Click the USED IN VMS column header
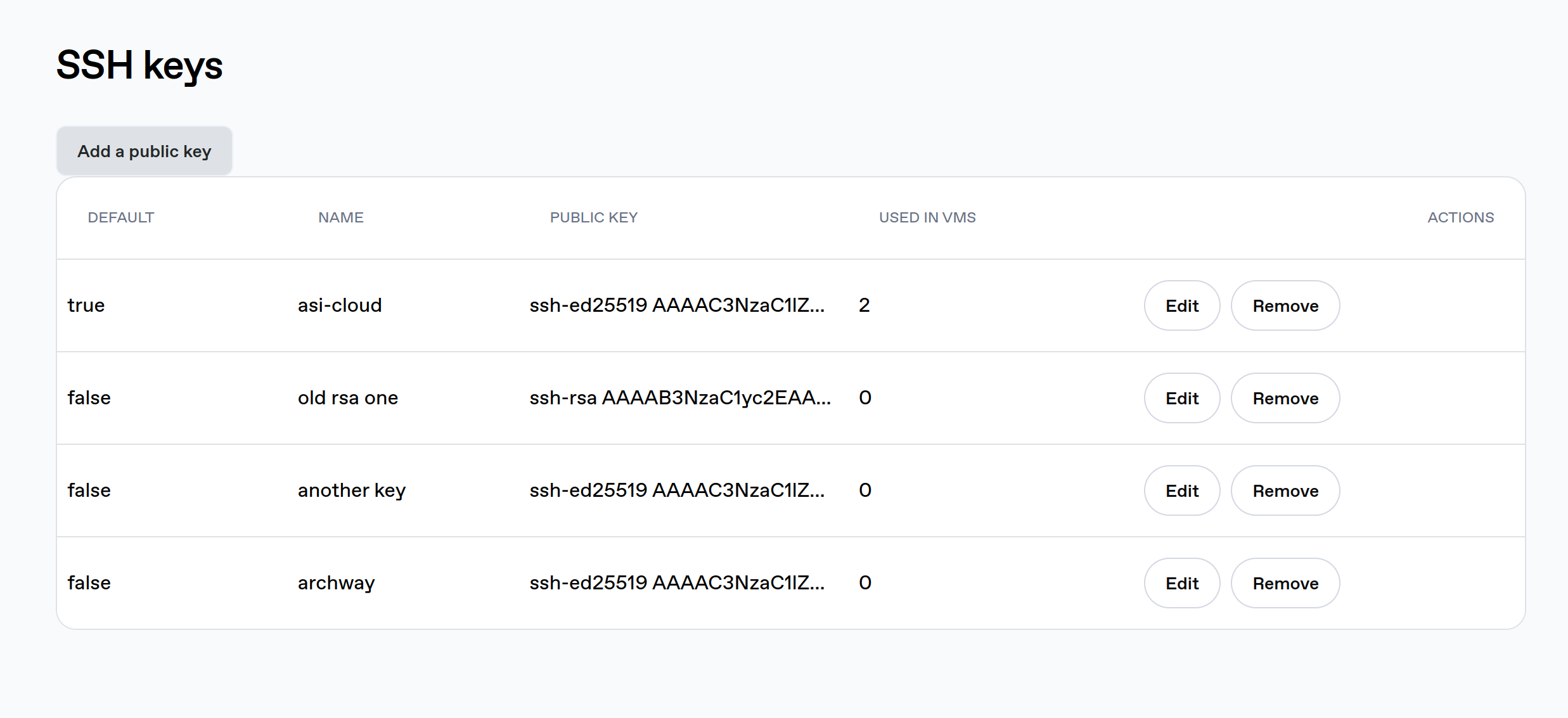Image resolution: width=1568 pixels, height=718 pixels. pos(927,217)
